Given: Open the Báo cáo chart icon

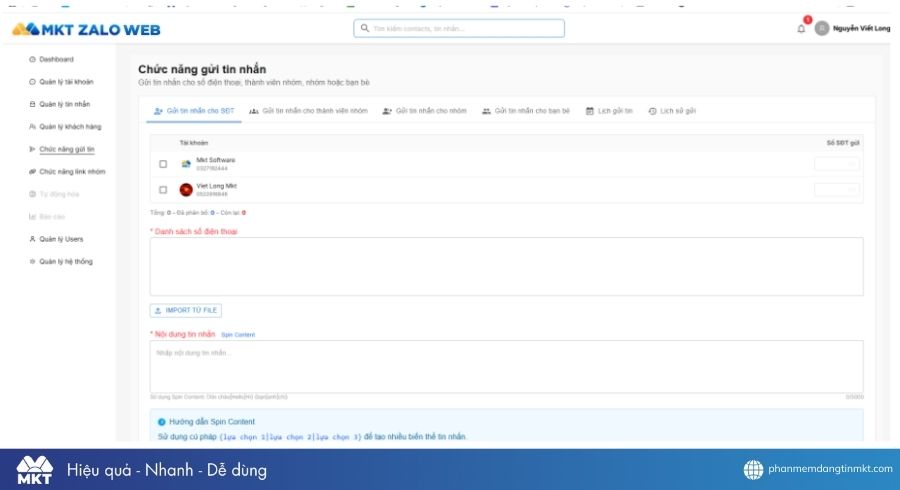Looking at the screenshot, I should click(32, 216).
